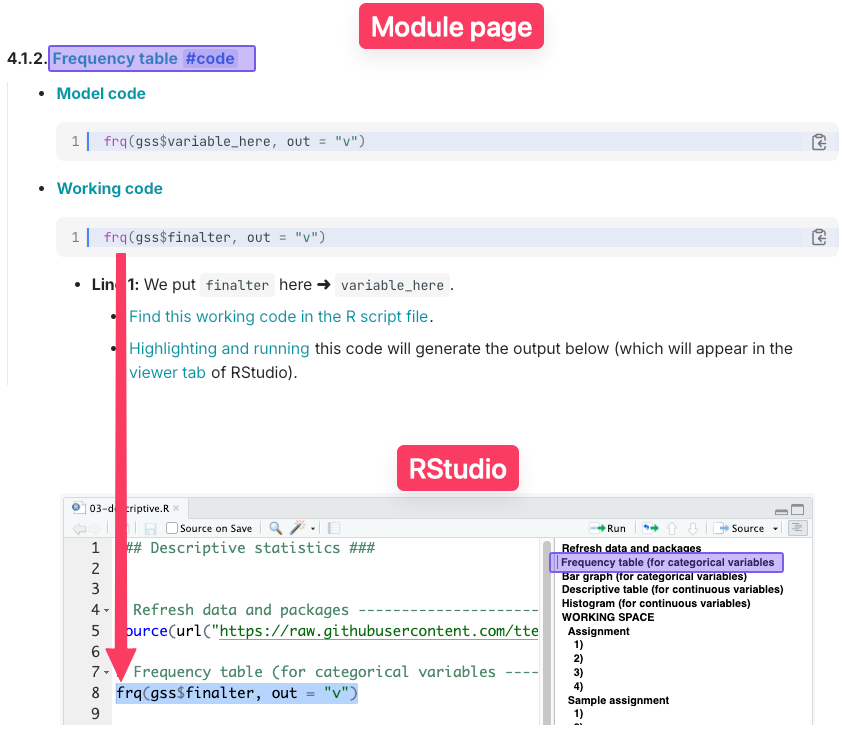
Task: Jump to 'Descriptive table (for continuous variables)' outline entry
Action: [672, 589]
